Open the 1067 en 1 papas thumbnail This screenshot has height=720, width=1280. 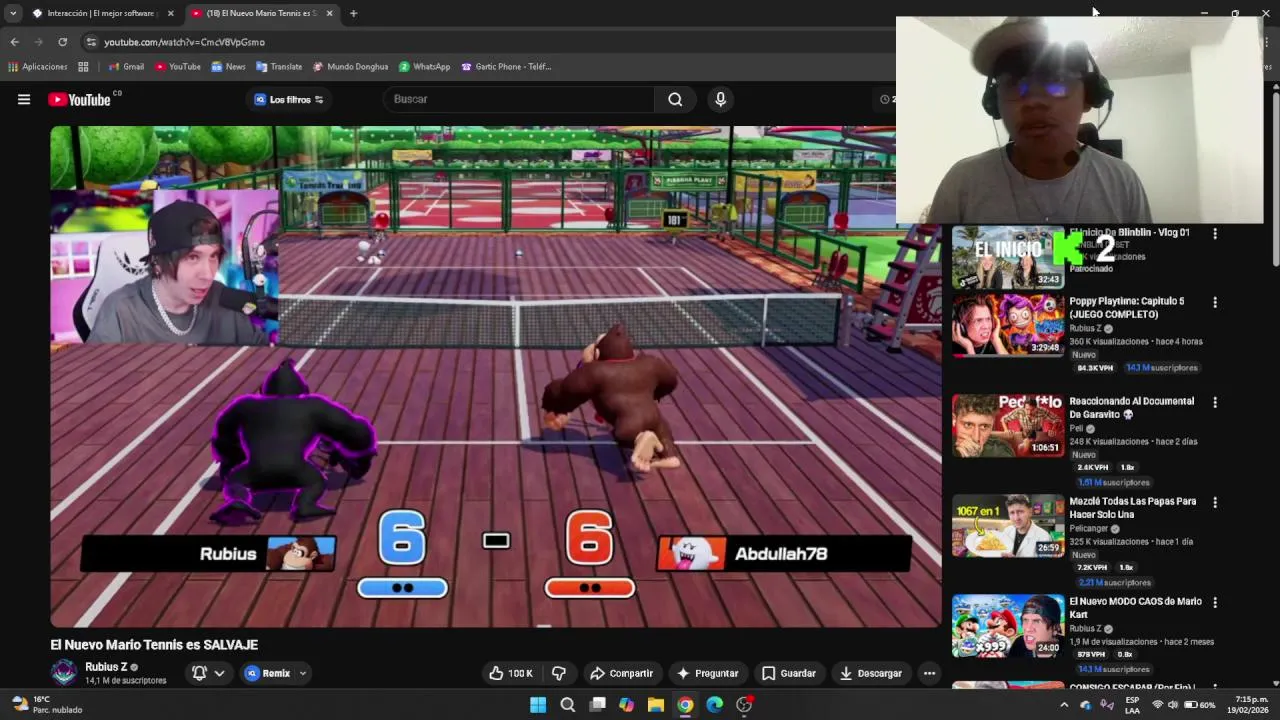point(1008,525)
